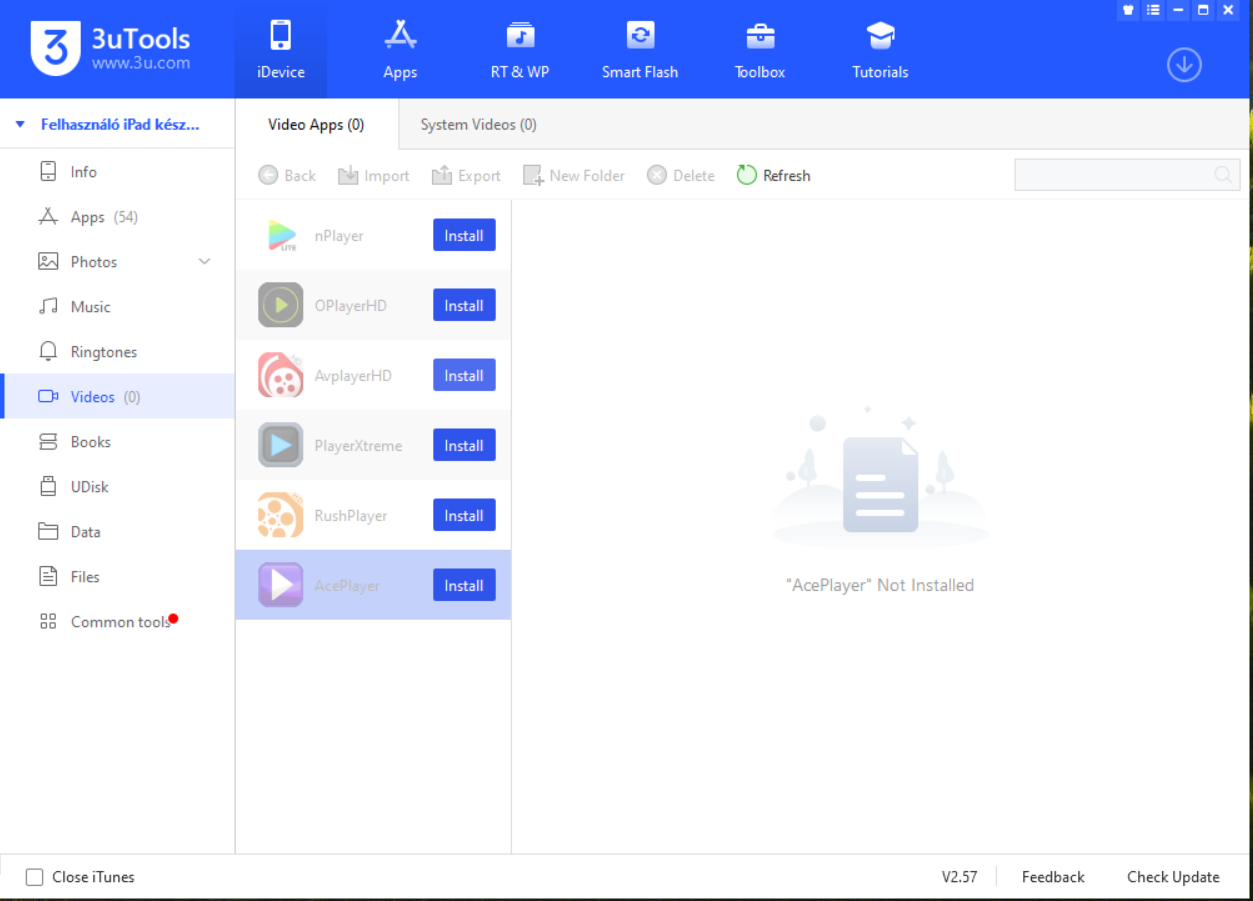Screen dimensions: 1253x901
Task: Click the Export toolbar button
Action: 466,176
